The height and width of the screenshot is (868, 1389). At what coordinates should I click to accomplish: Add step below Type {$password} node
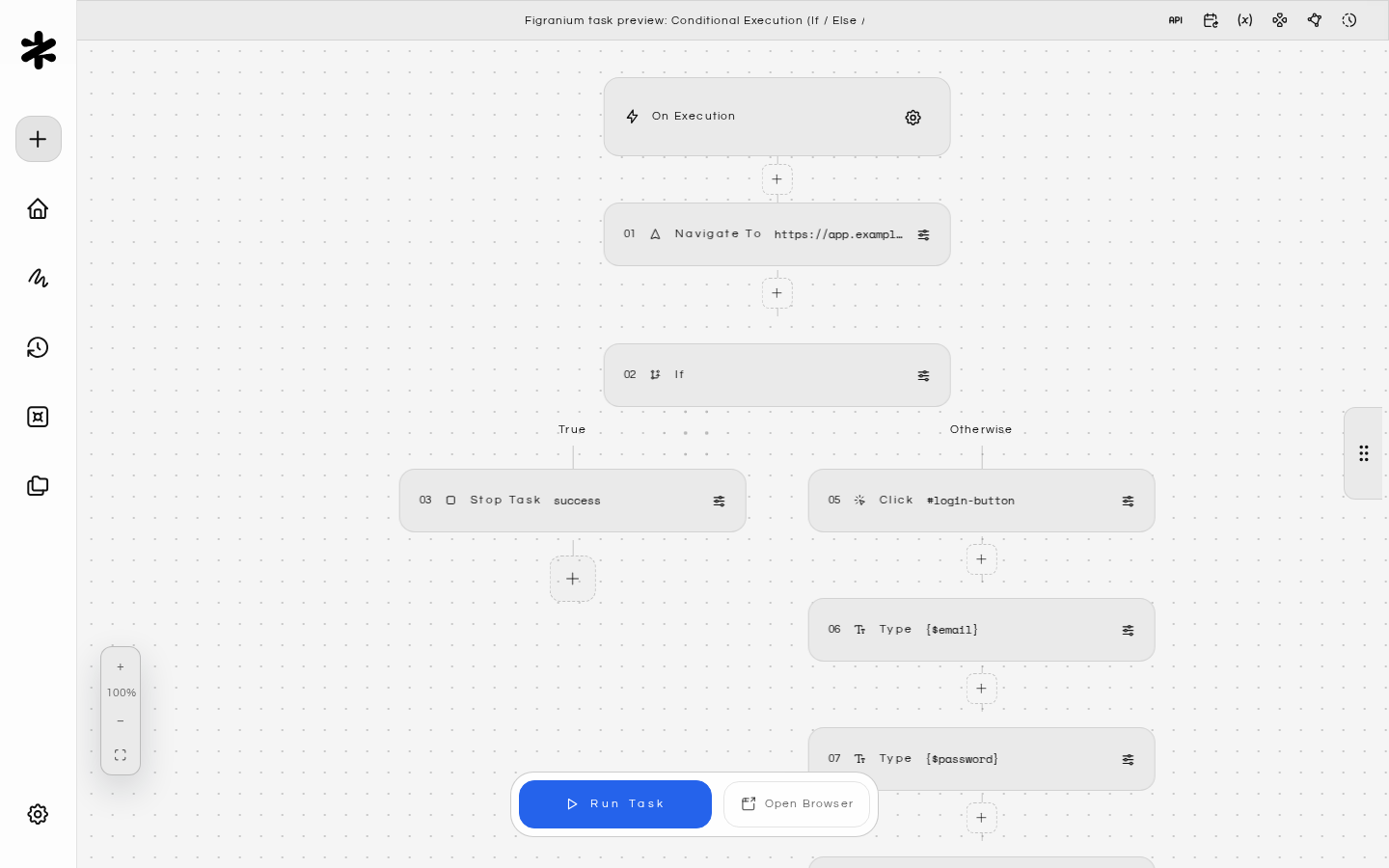(x=982, y=818)
